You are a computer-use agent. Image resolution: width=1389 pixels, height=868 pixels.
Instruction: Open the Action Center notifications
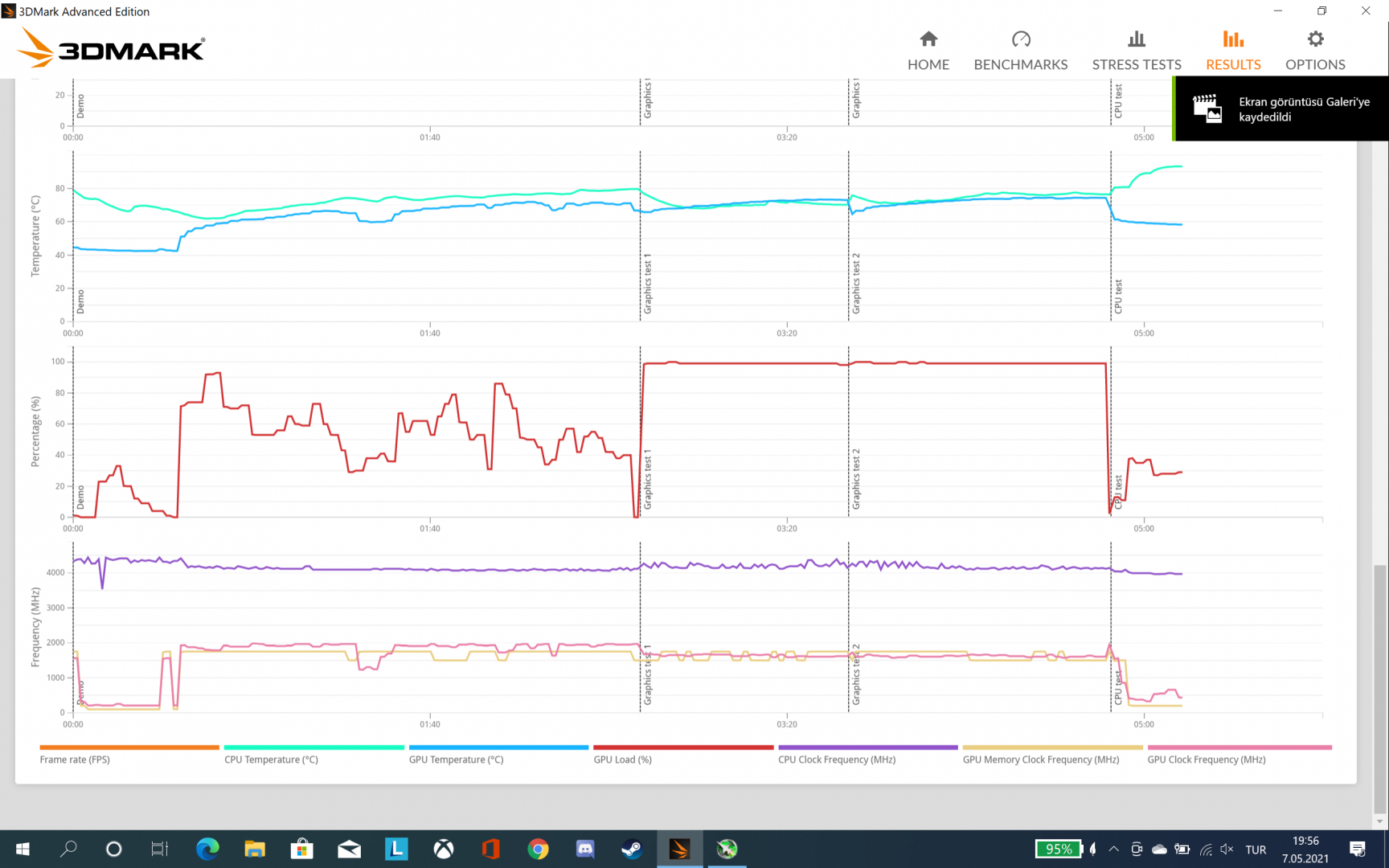[x=1358, y=849]
